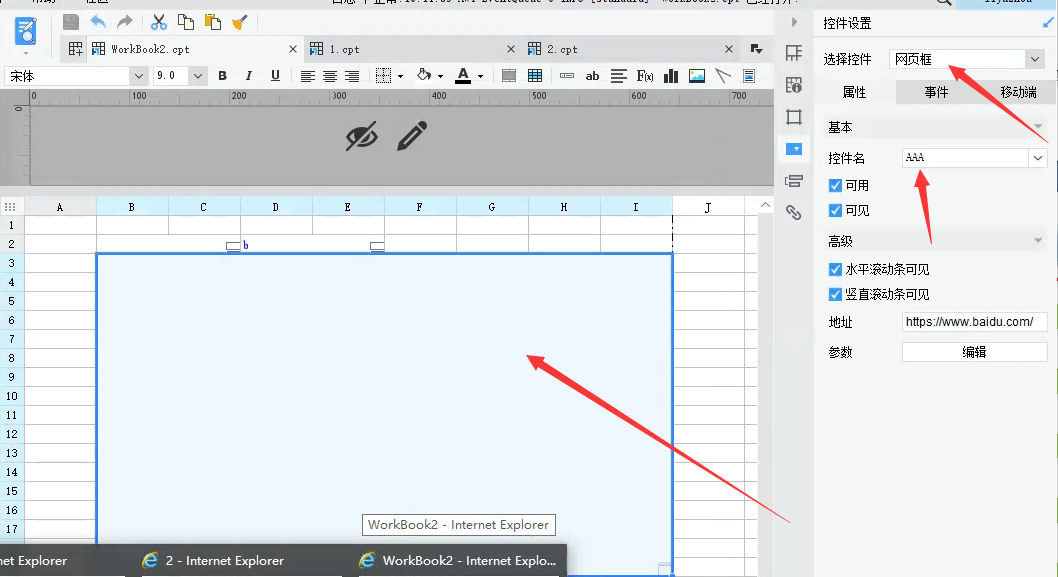Insert chart icon
The image size is (1058, 577).
[x=671, y=76]
